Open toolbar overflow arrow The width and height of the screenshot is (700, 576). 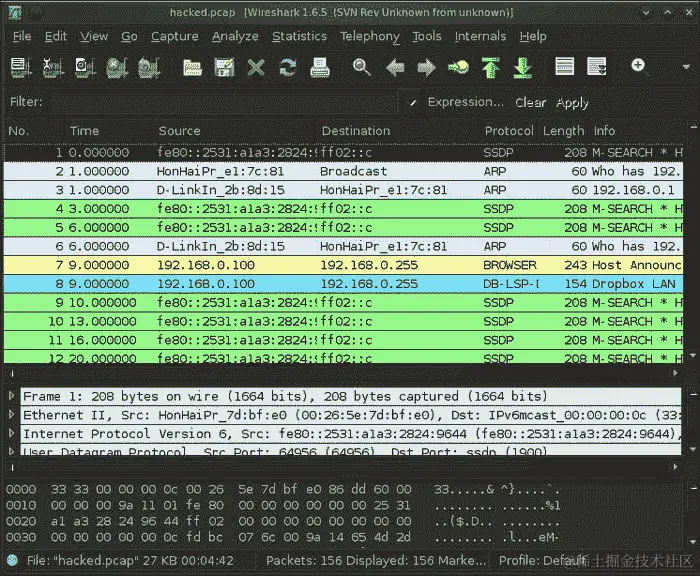(x=686, y=67)
